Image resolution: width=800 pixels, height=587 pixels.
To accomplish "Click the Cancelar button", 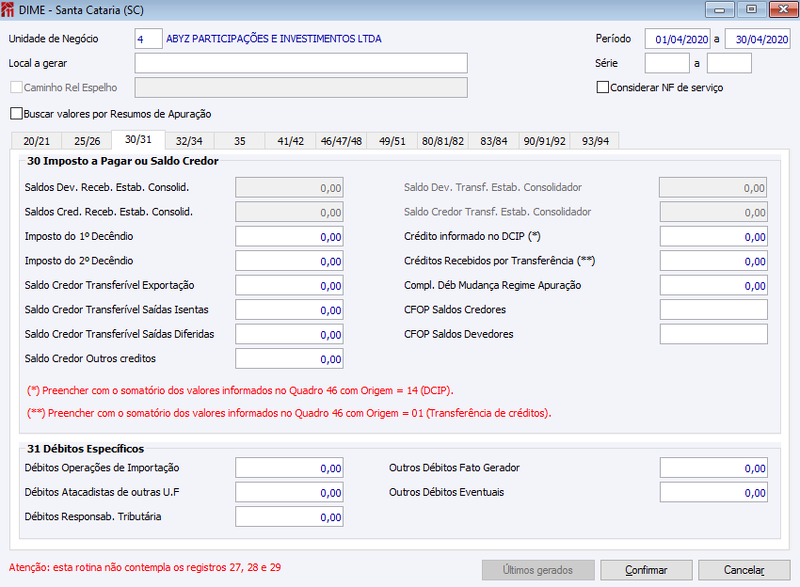I will click(x=744, y=570).
